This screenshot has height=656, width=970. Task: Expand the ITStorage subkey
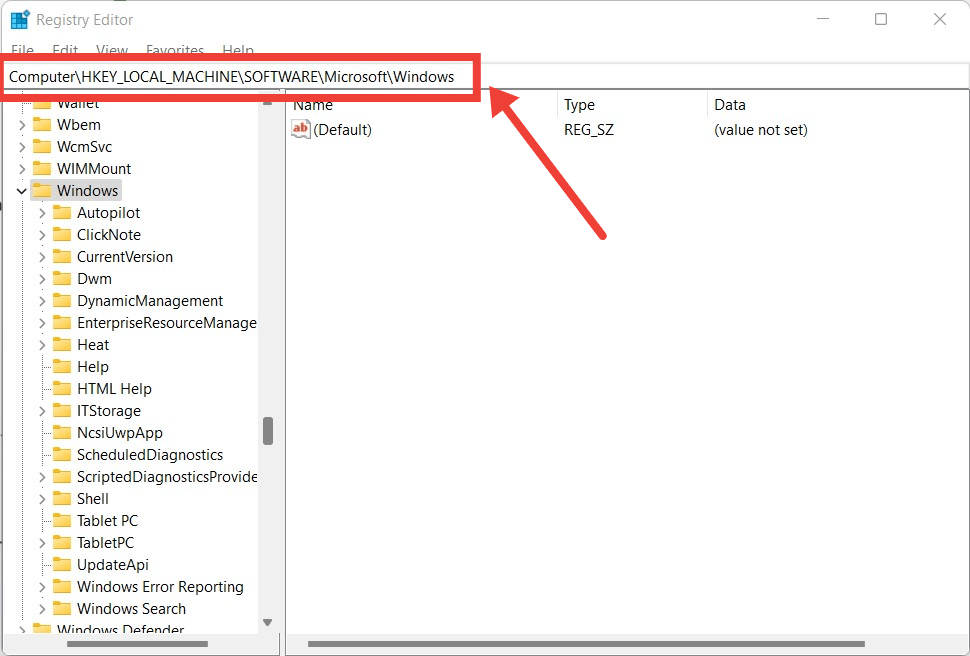tap(42, 411)
